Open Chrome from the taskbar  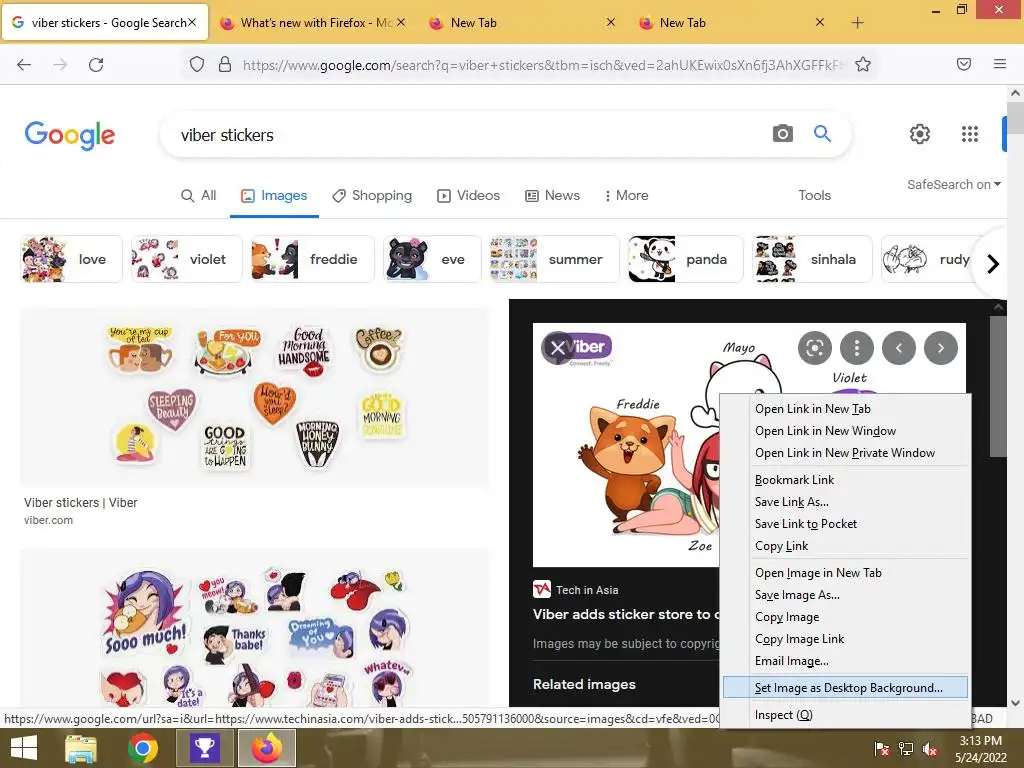point(142,748)
